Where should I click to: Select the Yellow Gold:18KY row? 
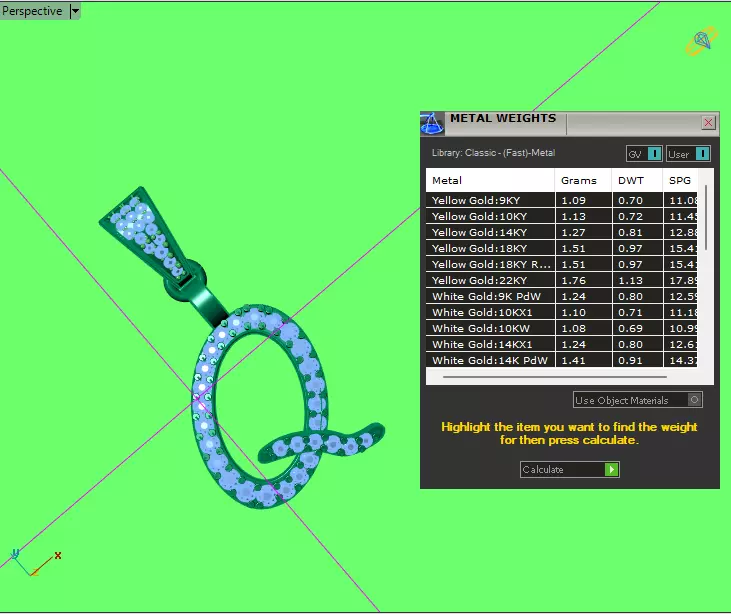(x=561, y=248)
